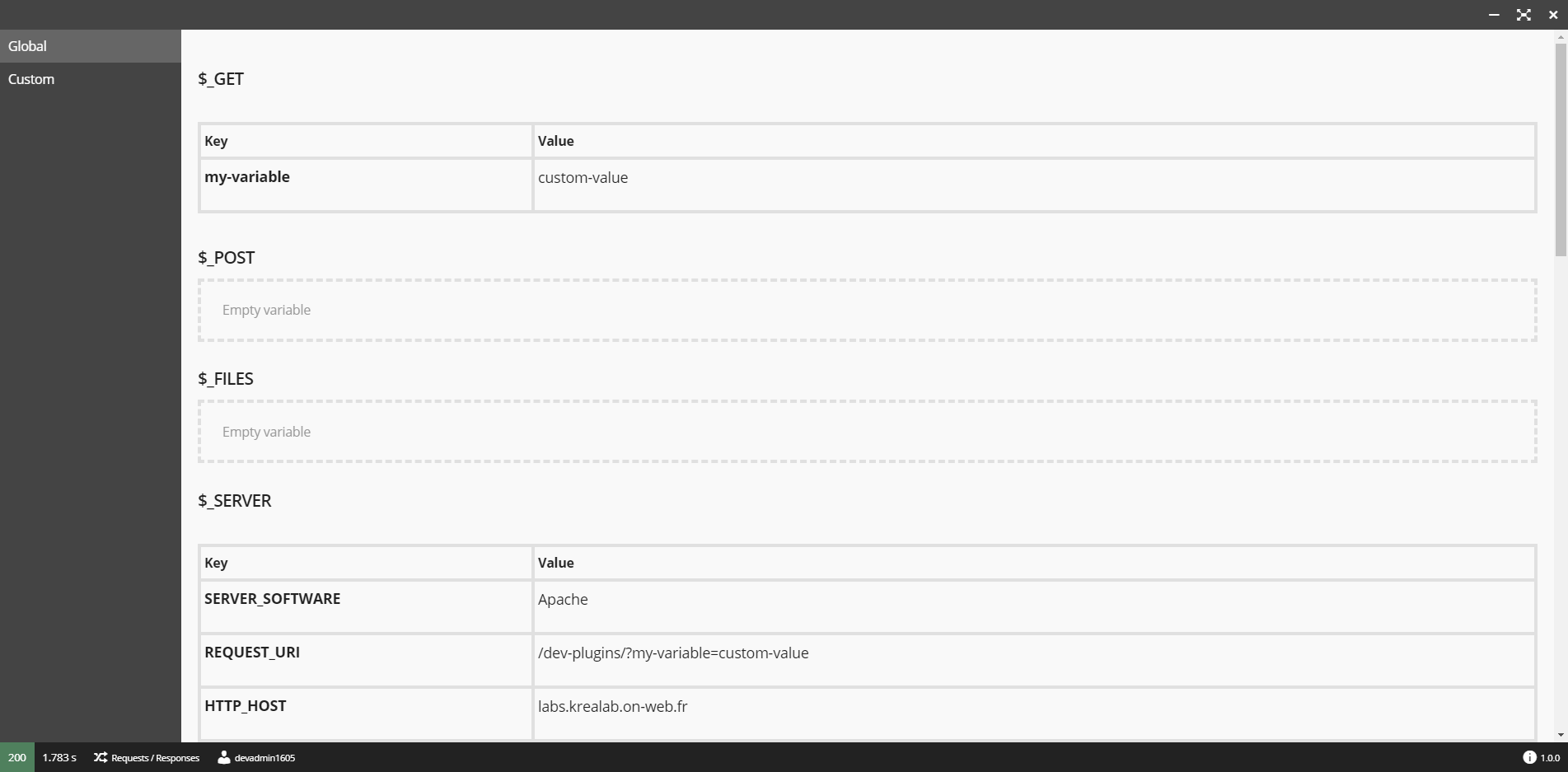Image resolution: width=1568 pixels, height=772 pixels.
Task: Click the info icon near version 1.0.0
Action: [1529, 757]
